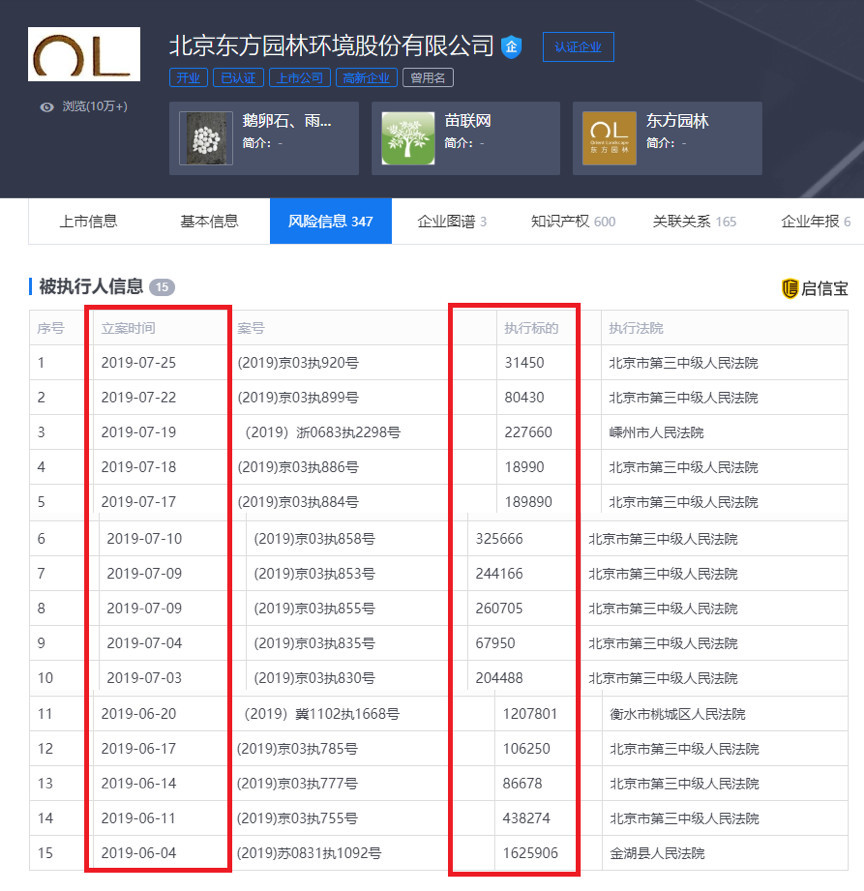Click the filing date 2019-07-25
864x891 pixels.
(x=139, y=363)
